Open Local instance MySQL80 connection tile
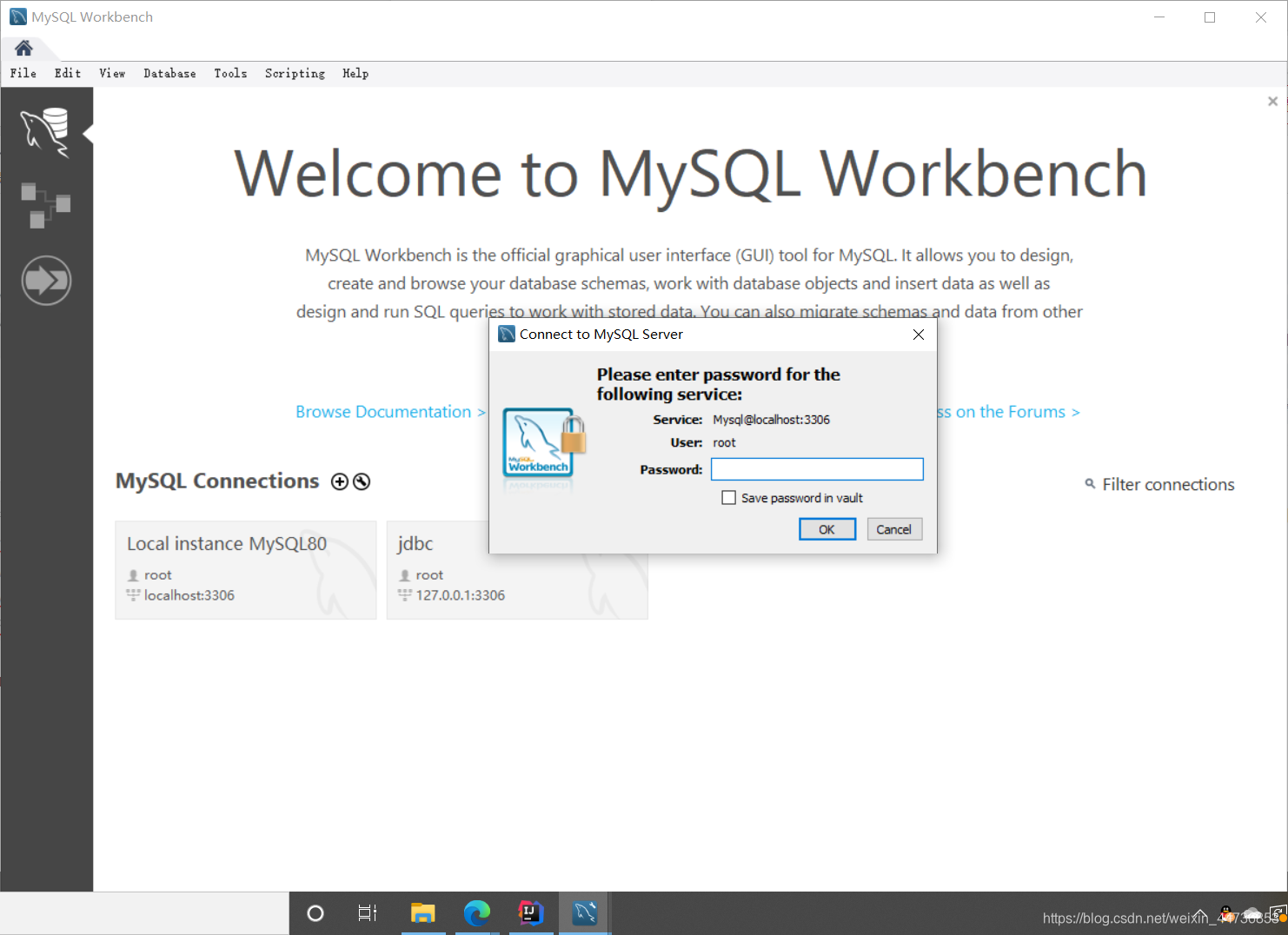Screen dimensions: 1288x935 246,570
